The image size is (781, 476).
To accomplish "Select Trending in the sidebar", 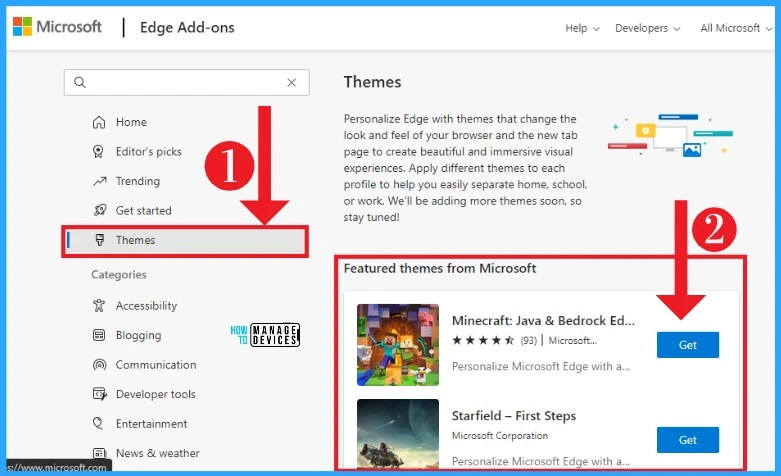I will point(137,181).
